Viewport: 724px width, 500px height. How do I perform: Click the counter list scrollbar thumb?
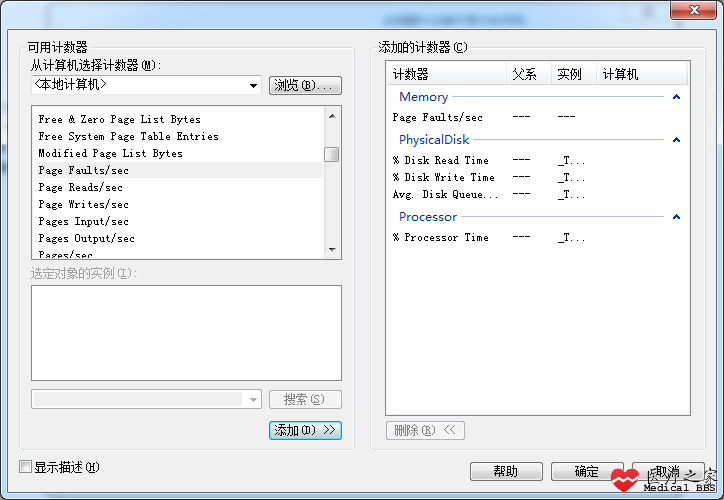click(332, 155)
